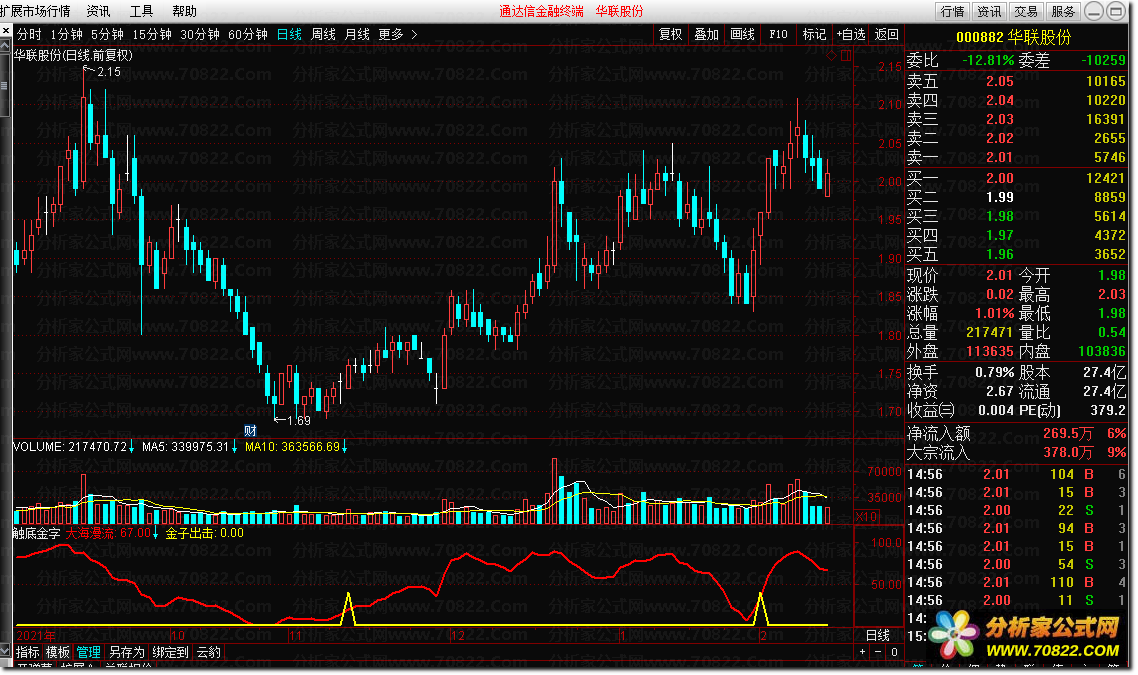Click the 卖五 price 2.05
1138x675 pixels.
click(x=999, y=81)
